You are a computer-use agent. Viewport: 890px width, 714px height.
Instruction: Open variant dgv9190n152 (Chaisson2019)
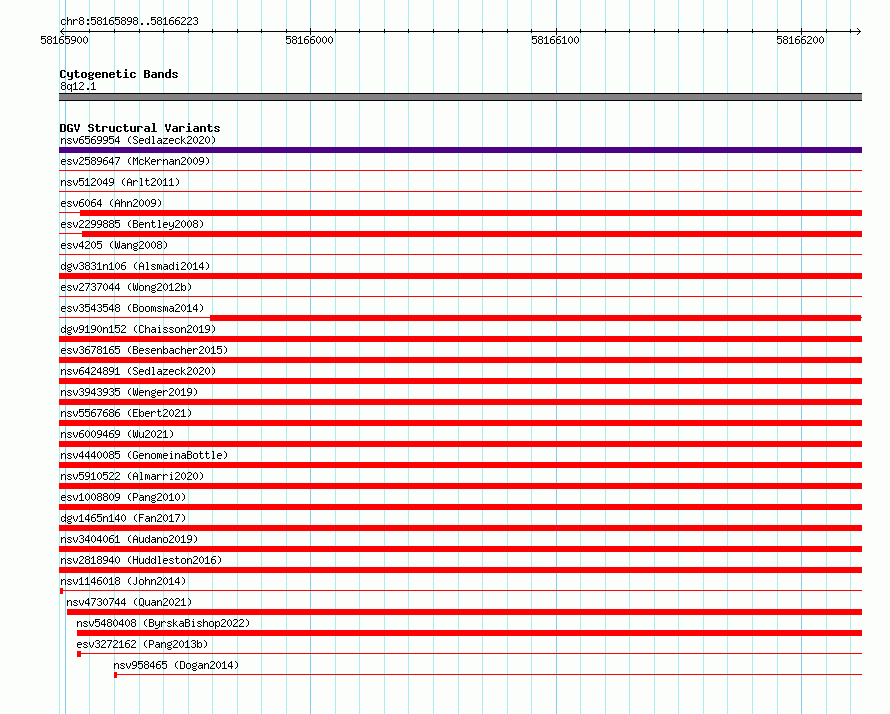138,329
